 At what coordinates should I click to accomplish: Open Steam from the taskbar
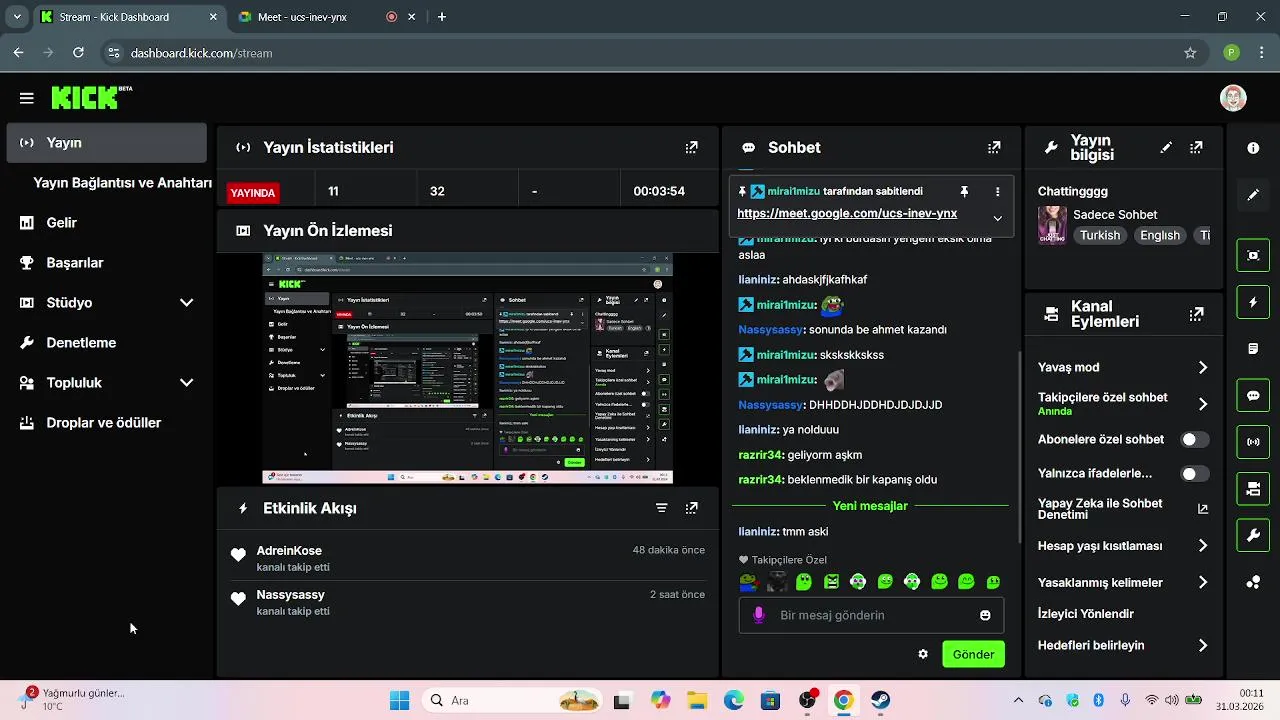tap(879, 700)
